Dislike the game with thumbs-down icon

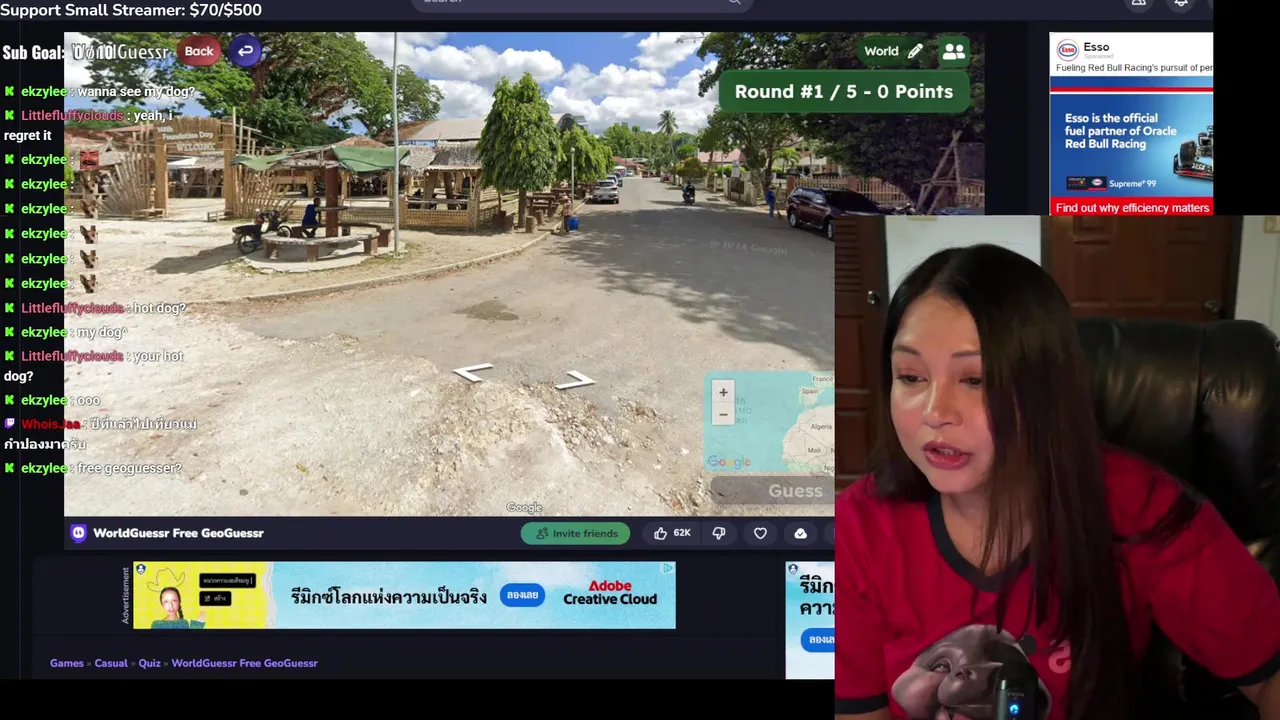718,533
